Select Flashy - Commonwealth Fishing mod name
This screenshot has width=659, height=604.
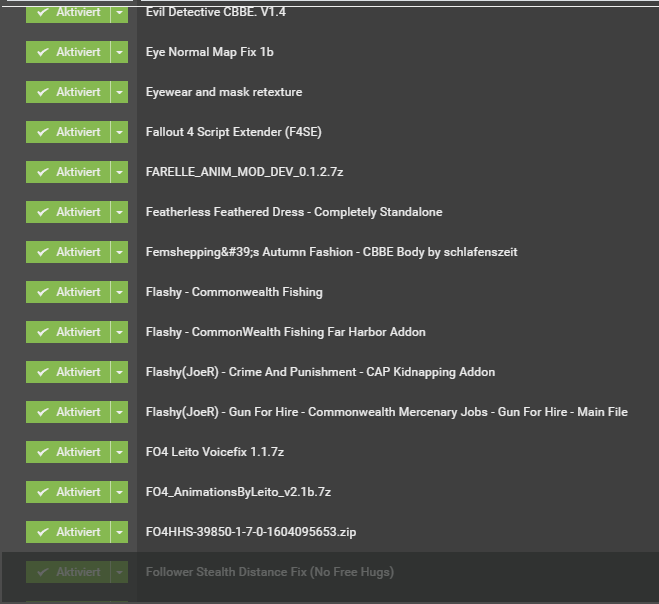[234, 292]
